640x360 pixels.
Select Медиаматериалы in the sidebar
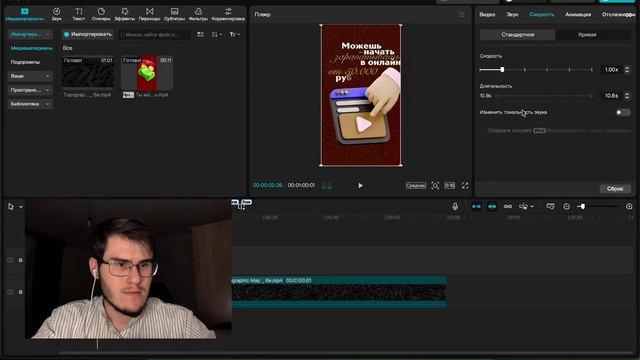pos(31,48)
